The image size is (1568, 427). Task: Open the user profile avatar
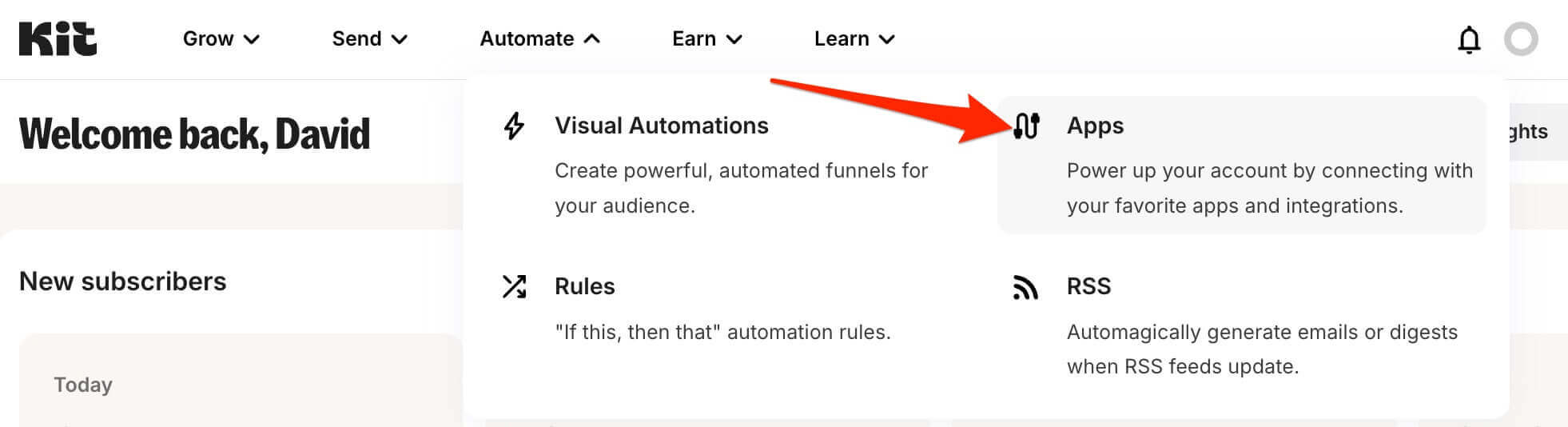tap(1520, 39)
